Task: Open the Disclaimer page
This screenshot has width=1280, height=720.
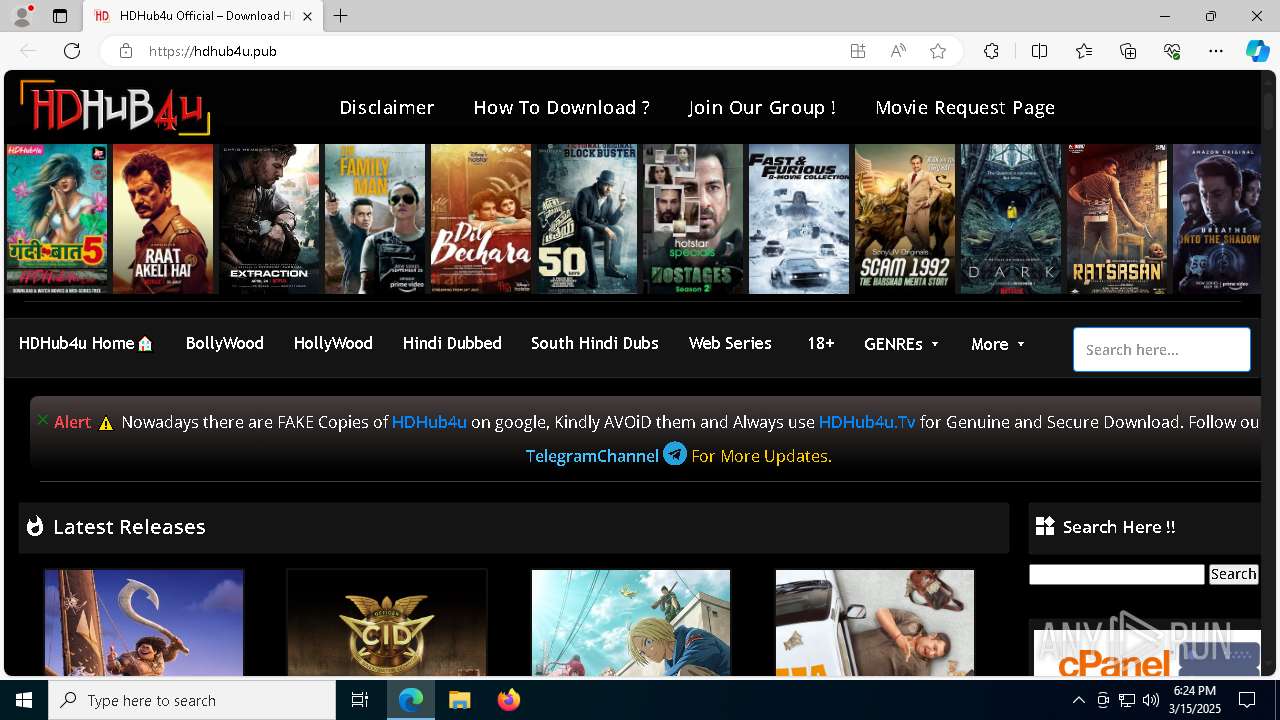Action: pyautogui.click(x=387, y=107)
